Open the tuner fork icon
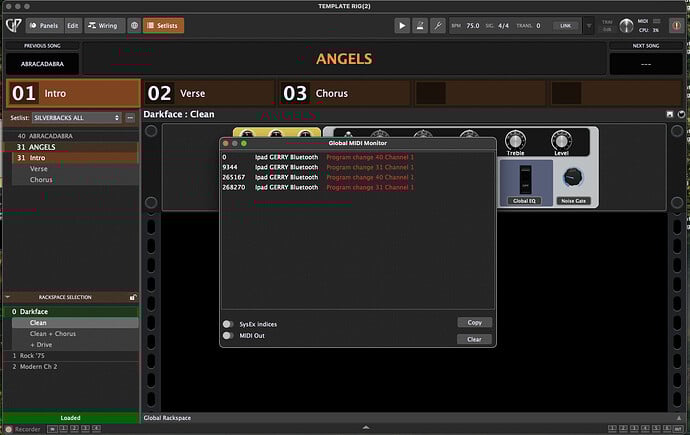Image resolution: width=690 pixels, height=435 pixels. pos(439,25)
